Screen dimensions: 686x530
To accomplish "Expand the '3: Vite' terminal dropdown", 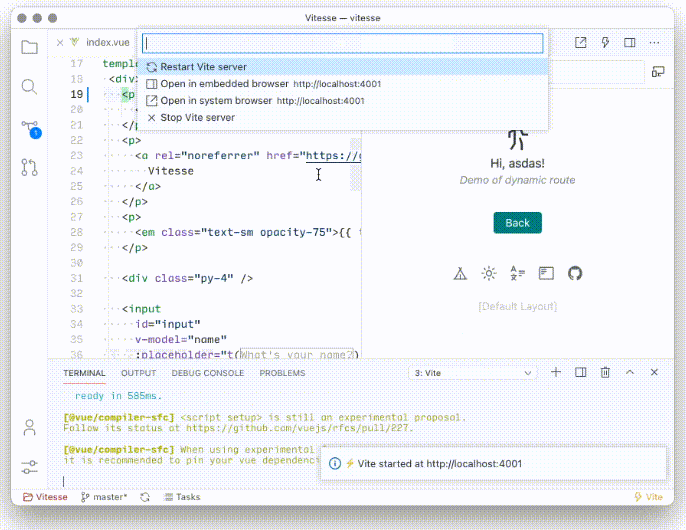I will point(472,373).
